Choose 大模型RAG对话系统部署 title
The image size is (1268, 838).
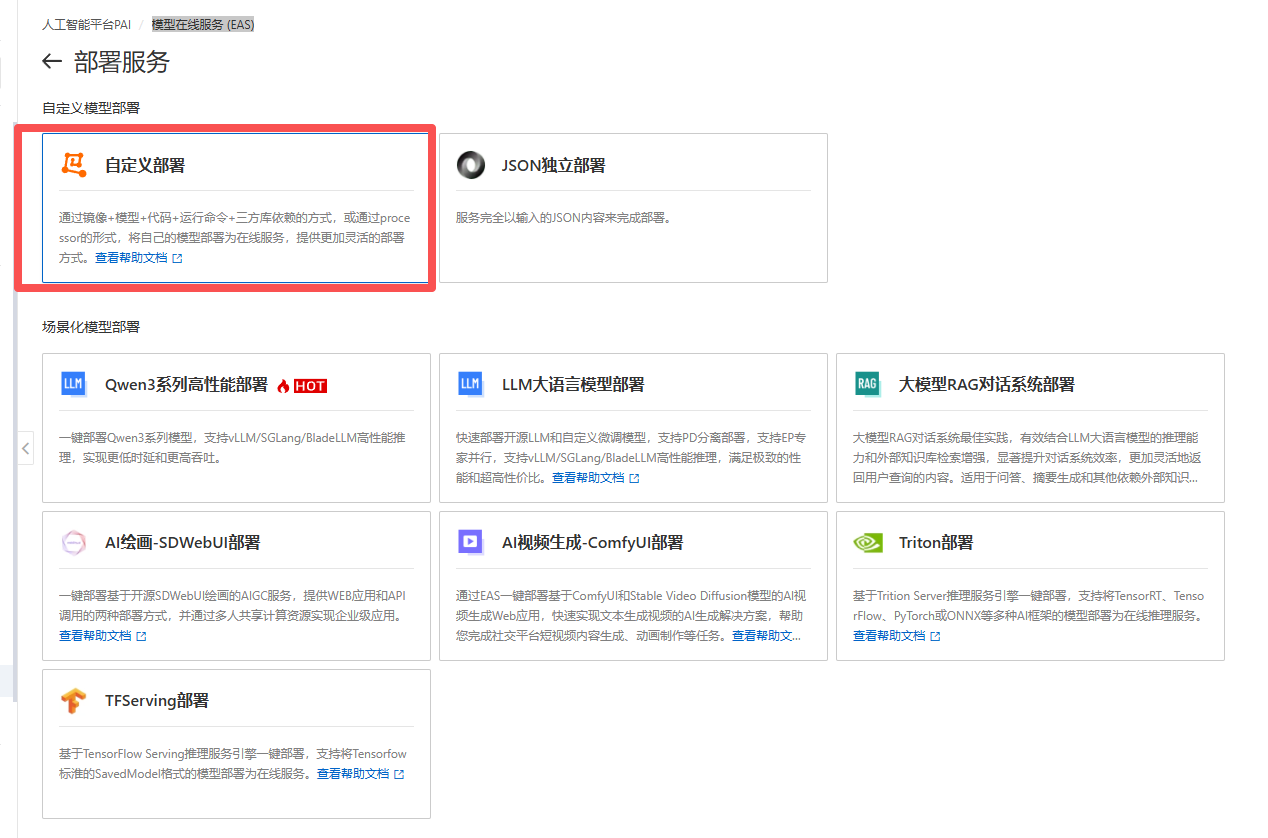[986, 385]
